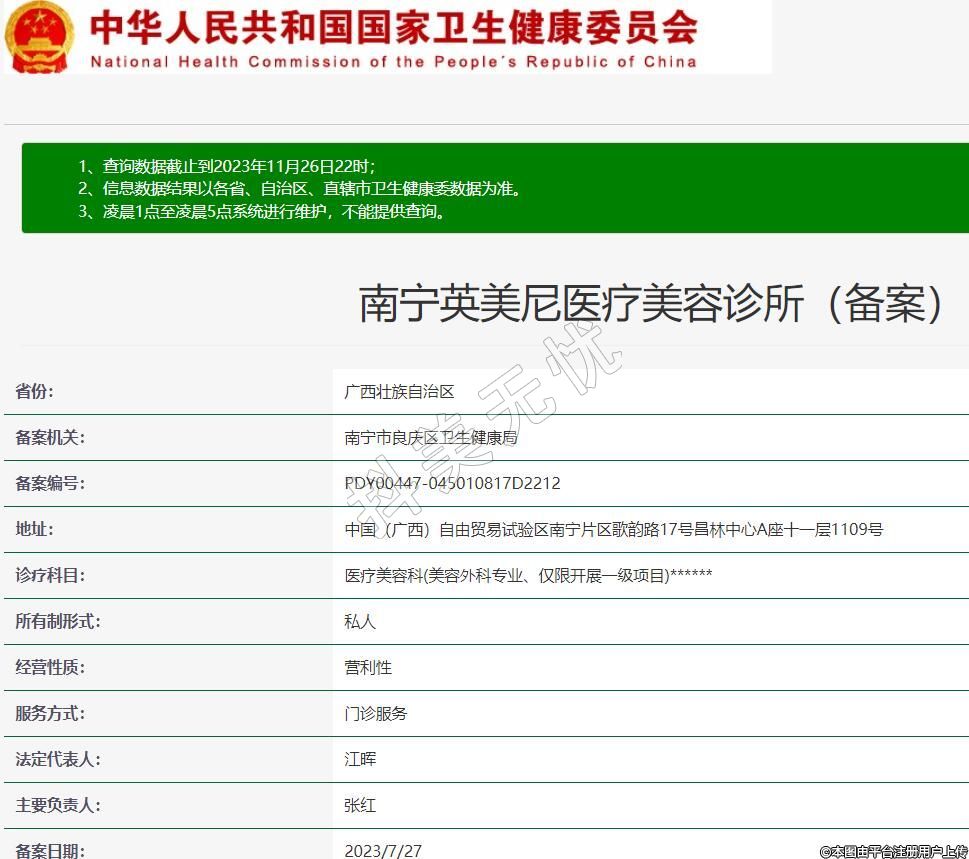This screenshot has height=859, width=969.
Task: Click the 备案机关 row label
Action: click(50, 437)
